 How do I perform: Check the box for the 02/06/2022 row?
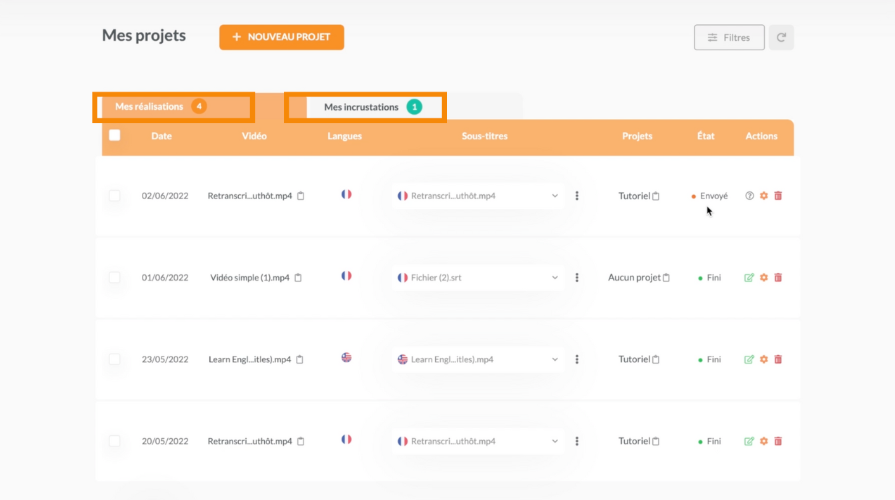click(x=115, y=196)
